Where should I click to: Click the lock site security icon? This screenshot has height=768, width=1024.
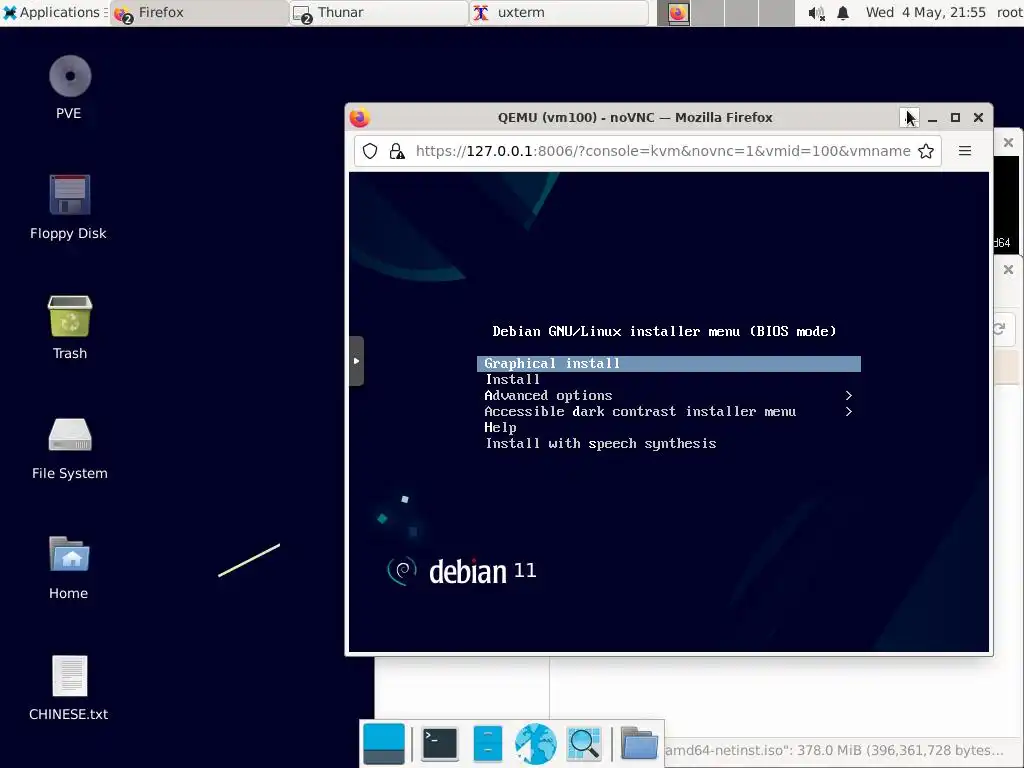click(x=396, y=152)
